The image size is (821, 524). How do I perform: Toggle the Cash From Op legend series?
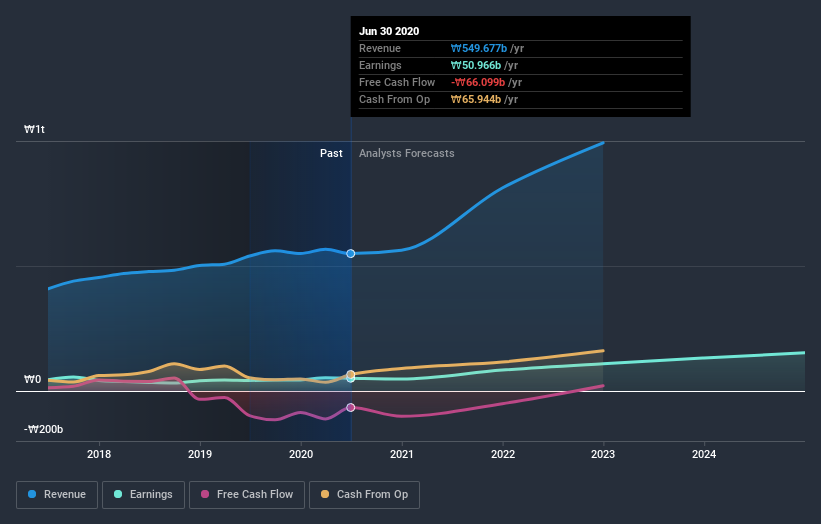tap(364, 495)
